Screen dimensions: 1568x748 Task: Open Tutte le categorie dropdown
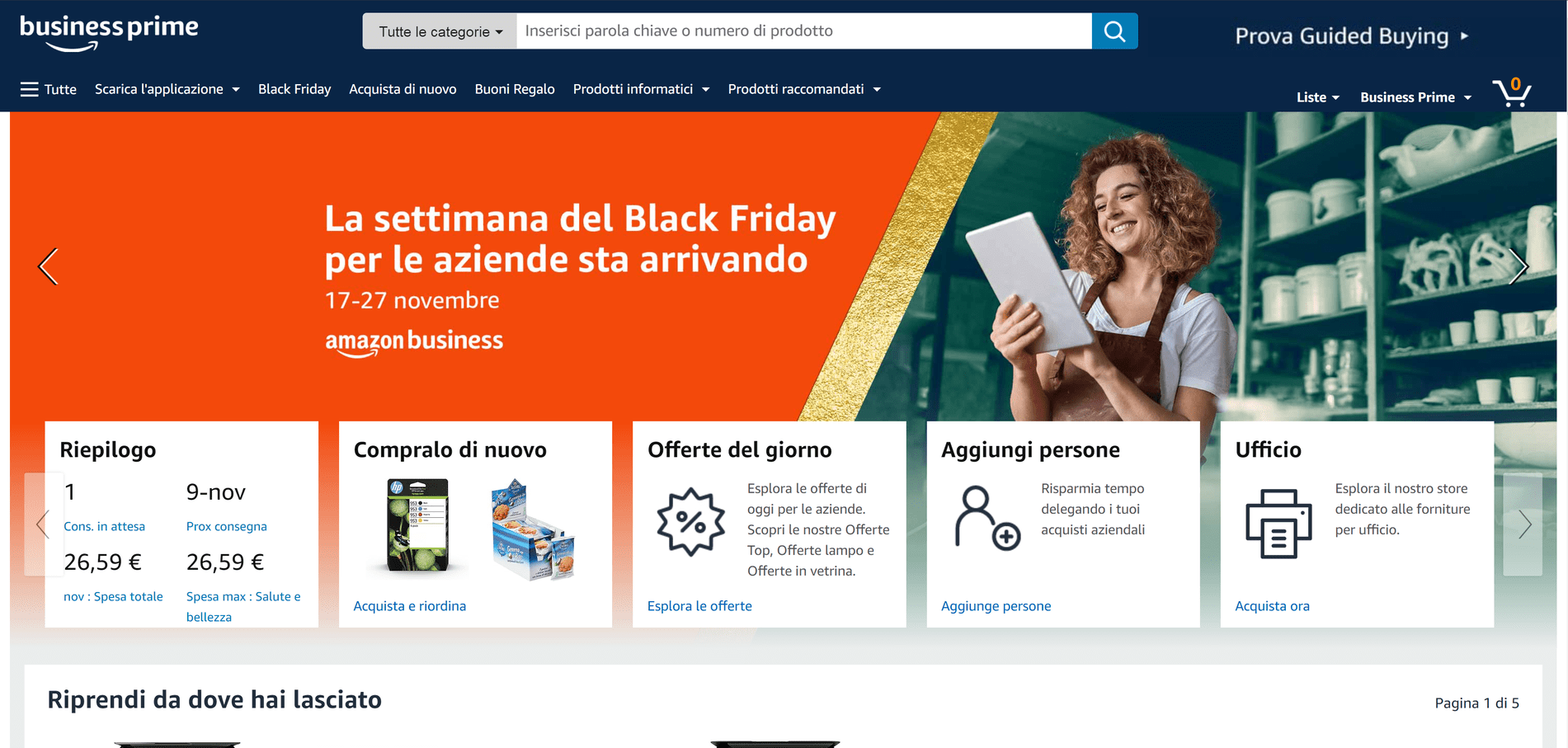pos(440,31)
